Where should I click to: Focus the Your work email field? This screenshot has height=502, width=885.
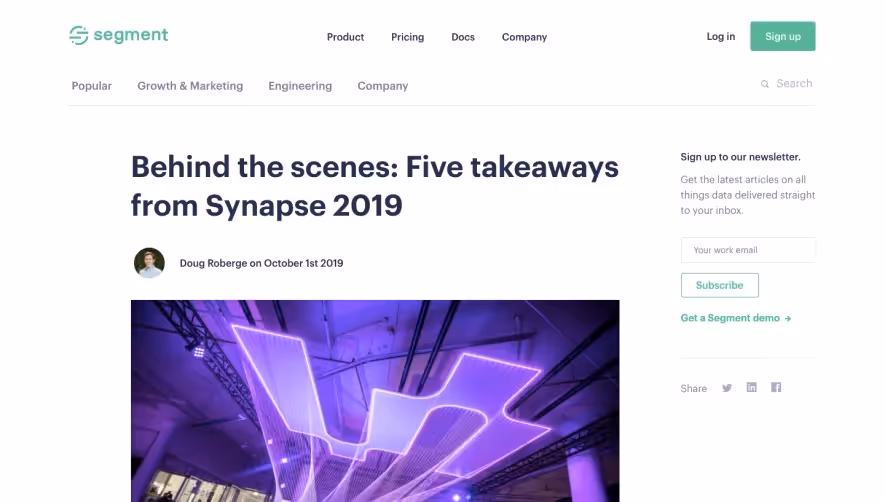(x=748, y=250)
